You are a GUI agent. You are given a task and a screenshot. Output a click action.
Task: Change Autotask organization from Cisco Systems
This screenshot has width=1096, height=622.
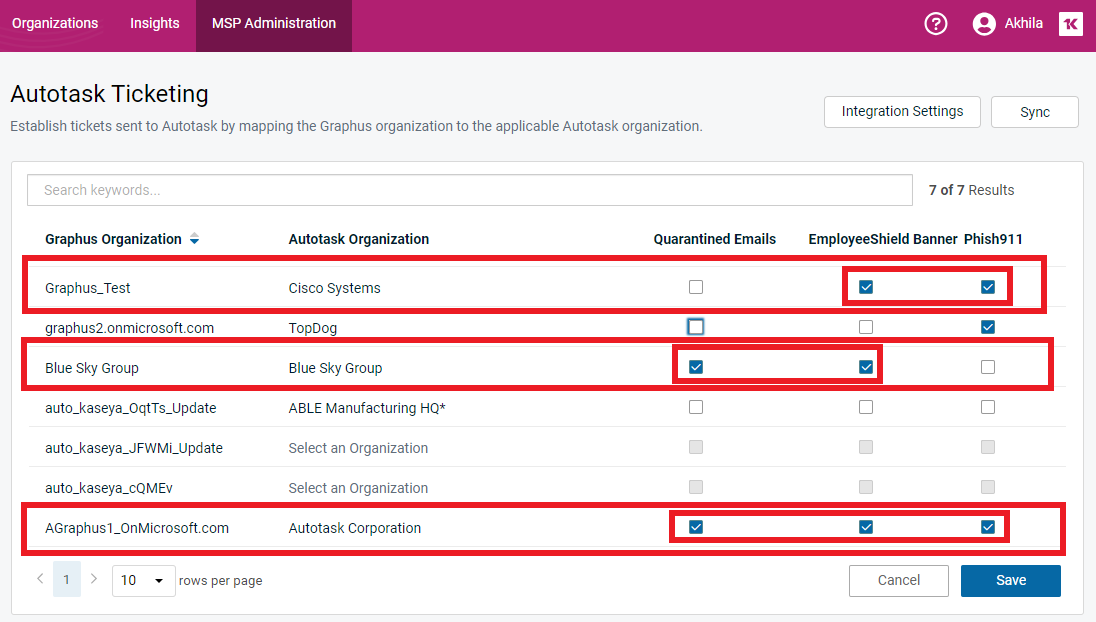coord(335,288)
